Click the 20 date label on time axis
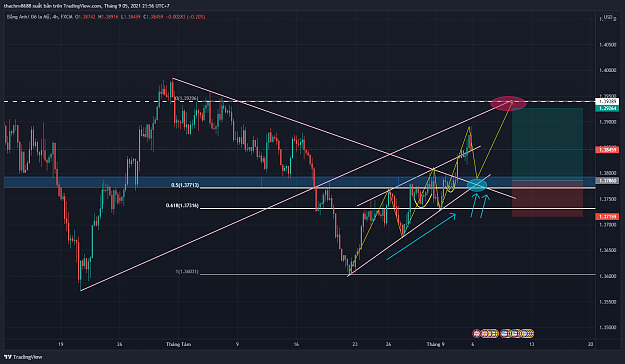Image resolution: width=625 pixels, height=364 pixels. coord(590,344)
